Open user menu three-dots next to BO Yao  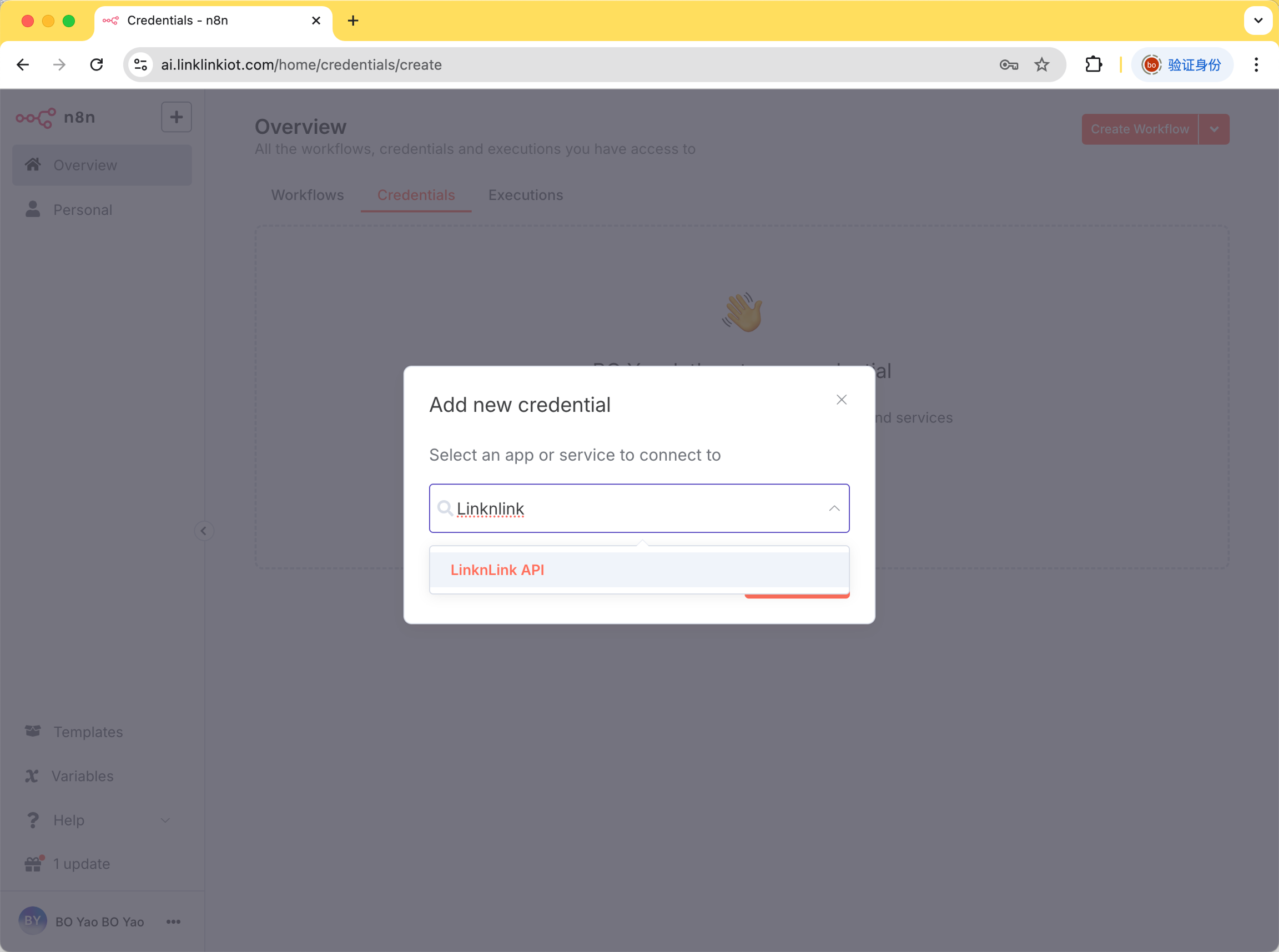coord(173,922)
